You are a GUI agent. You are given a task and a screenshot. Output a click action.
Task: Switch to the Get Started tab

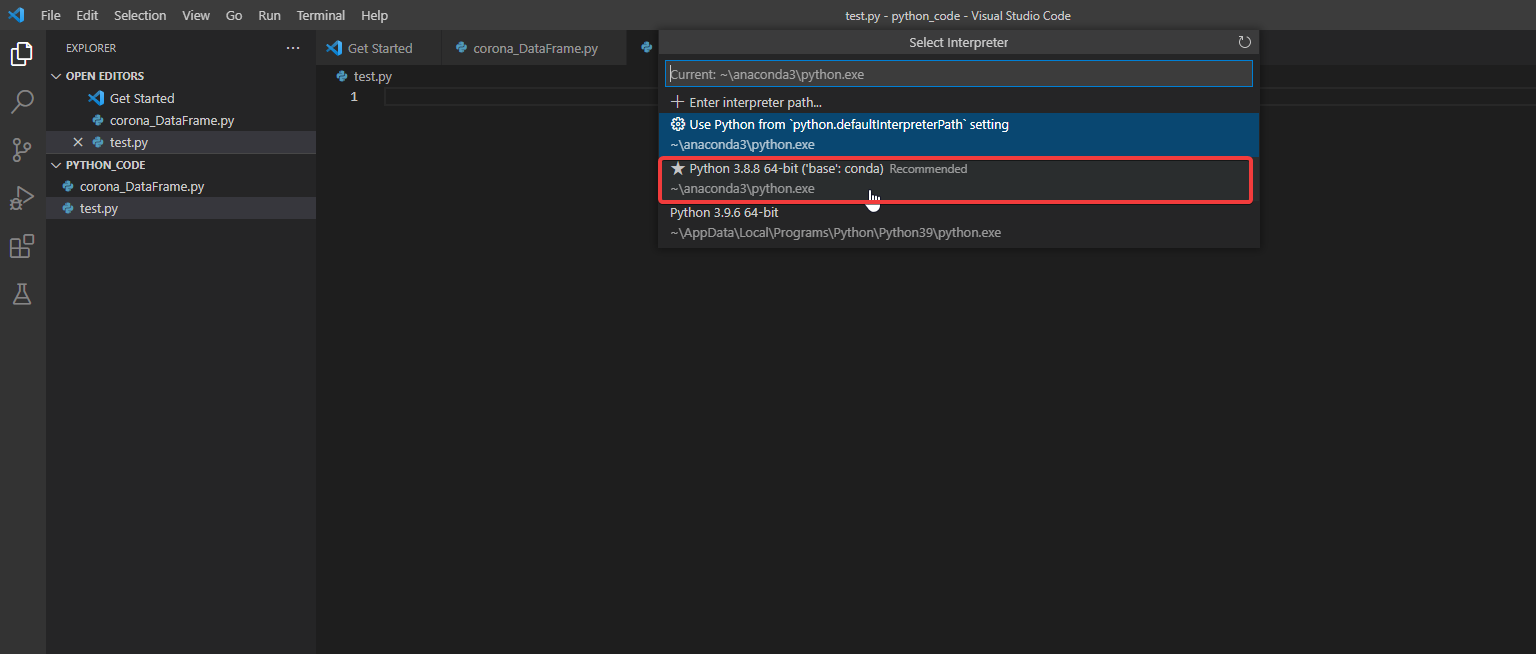379,48
